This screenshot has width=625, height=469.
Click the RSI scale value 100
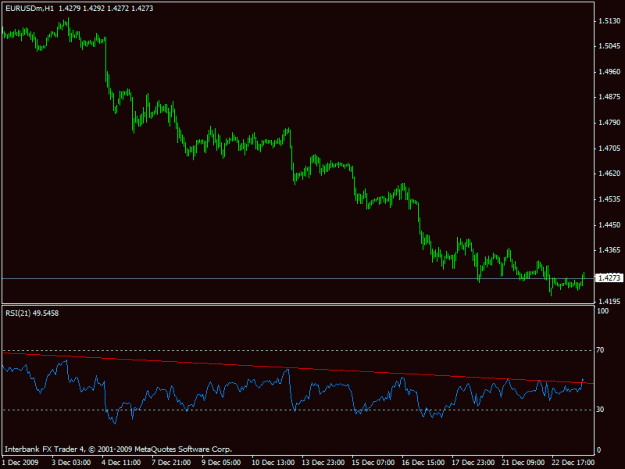click(603, 311)
